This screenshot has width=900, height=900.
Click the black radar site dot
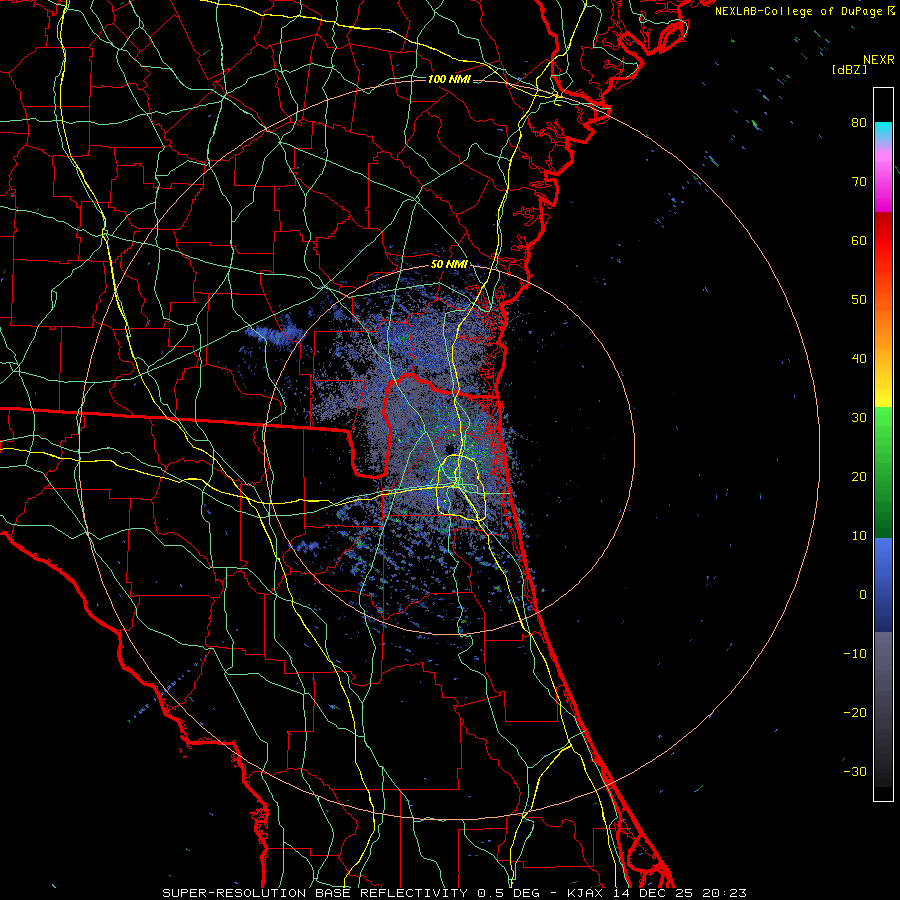(449, 449)
